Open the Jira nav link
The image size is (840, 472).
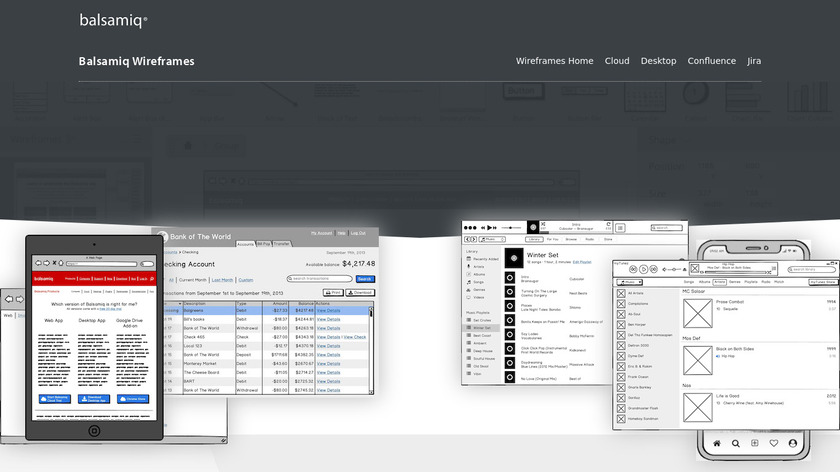click(x=754, y=61)
